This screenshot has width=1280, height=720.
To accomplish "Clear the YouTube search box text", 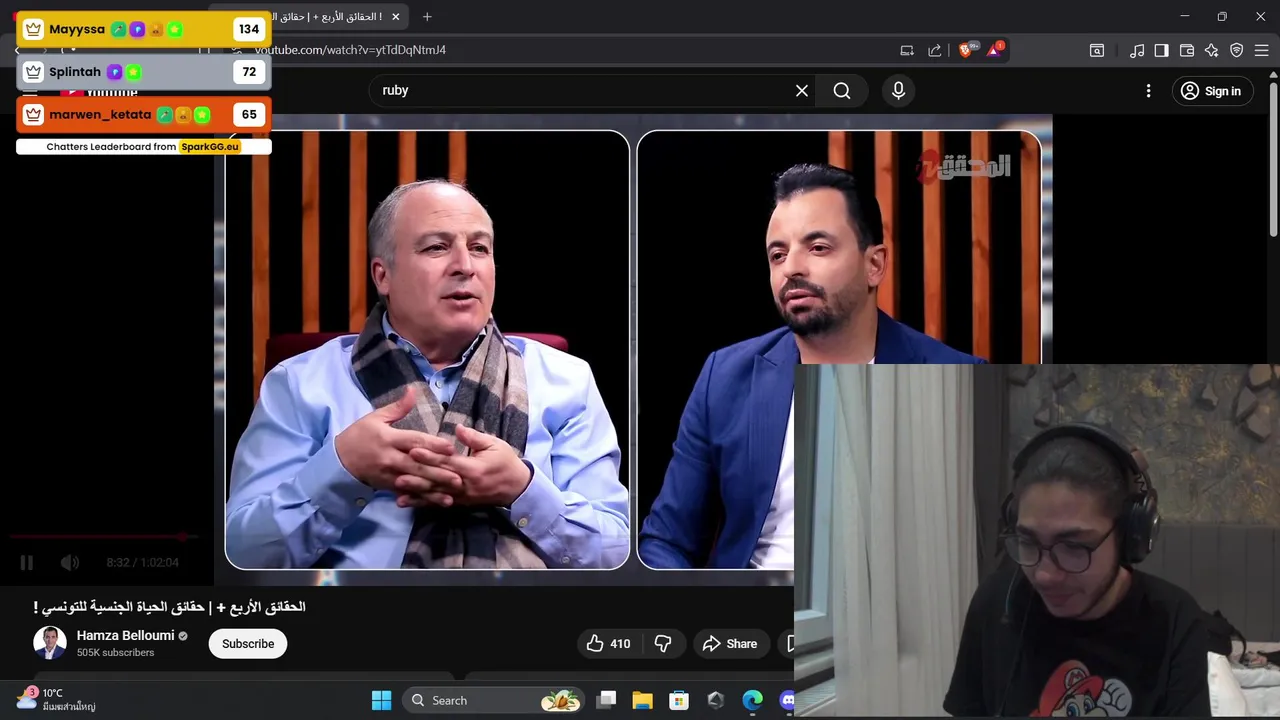I will (x=802, y=91).
